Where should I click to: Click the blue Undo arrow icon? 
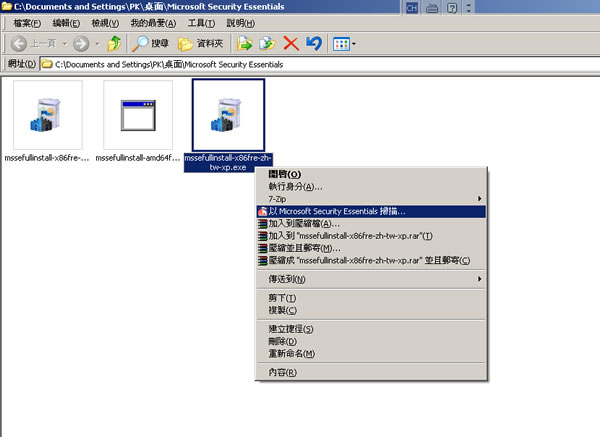click(314, 43)
